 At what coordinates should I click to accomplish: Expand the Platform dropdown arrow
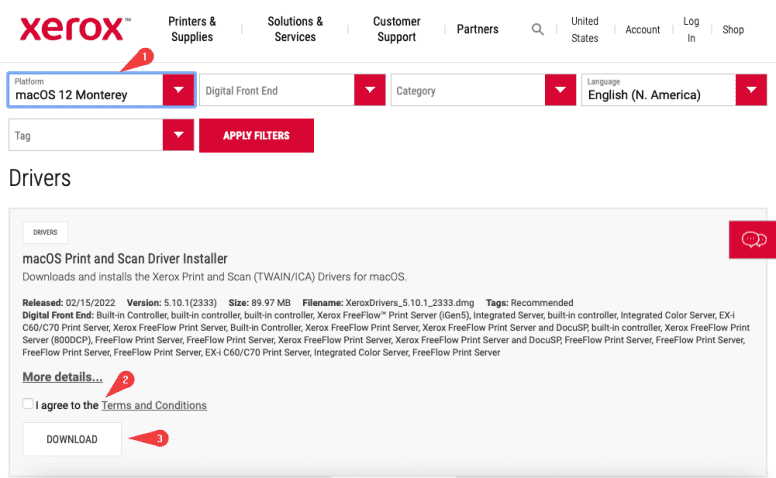(178, 91)
